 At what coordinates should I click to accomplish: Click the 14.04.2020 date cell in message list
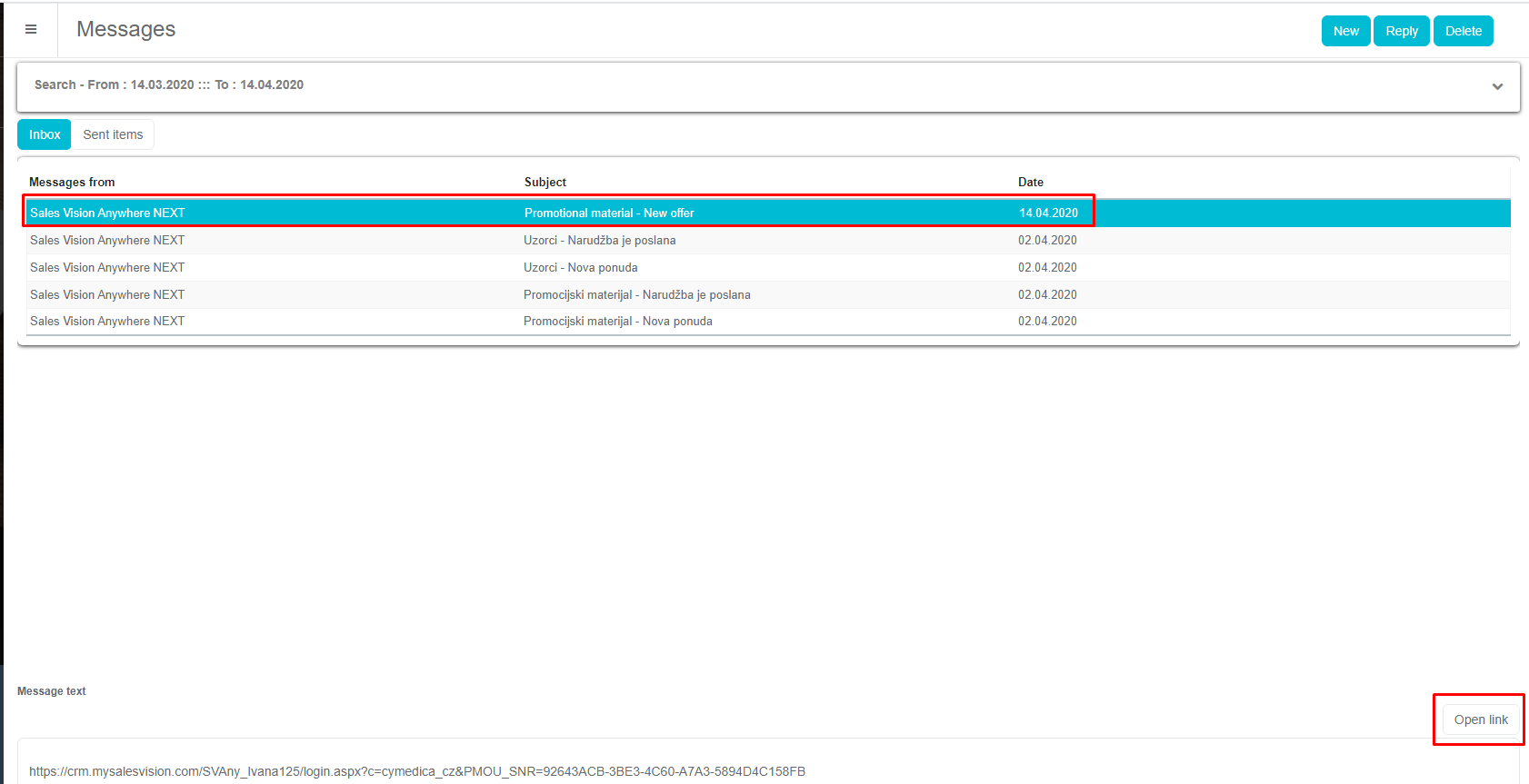(1048, 213)
